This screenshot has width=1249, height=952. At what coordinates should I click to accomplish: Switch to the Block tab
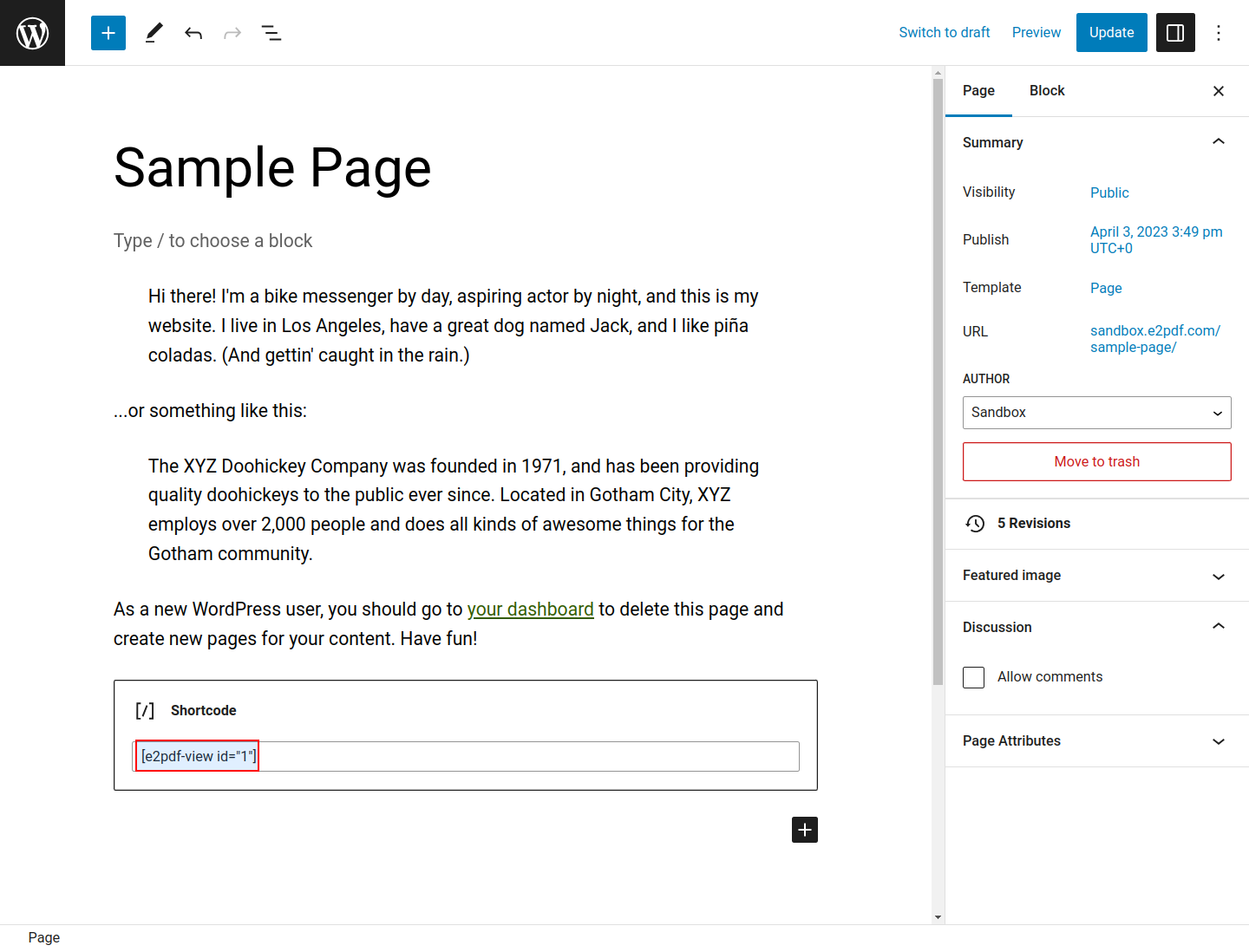tap(1047, 91)
